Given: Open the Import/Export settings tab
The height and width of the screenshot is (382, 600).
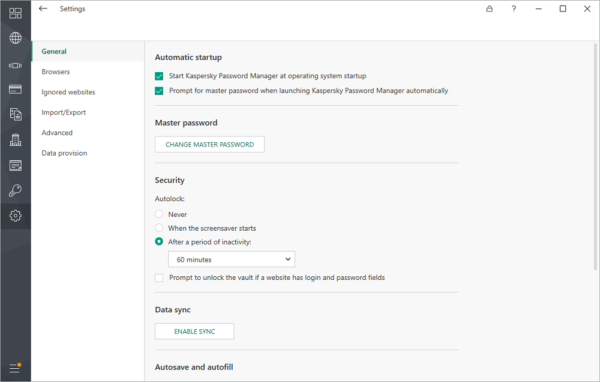Looking at the screenshot, I should point(88,112).
